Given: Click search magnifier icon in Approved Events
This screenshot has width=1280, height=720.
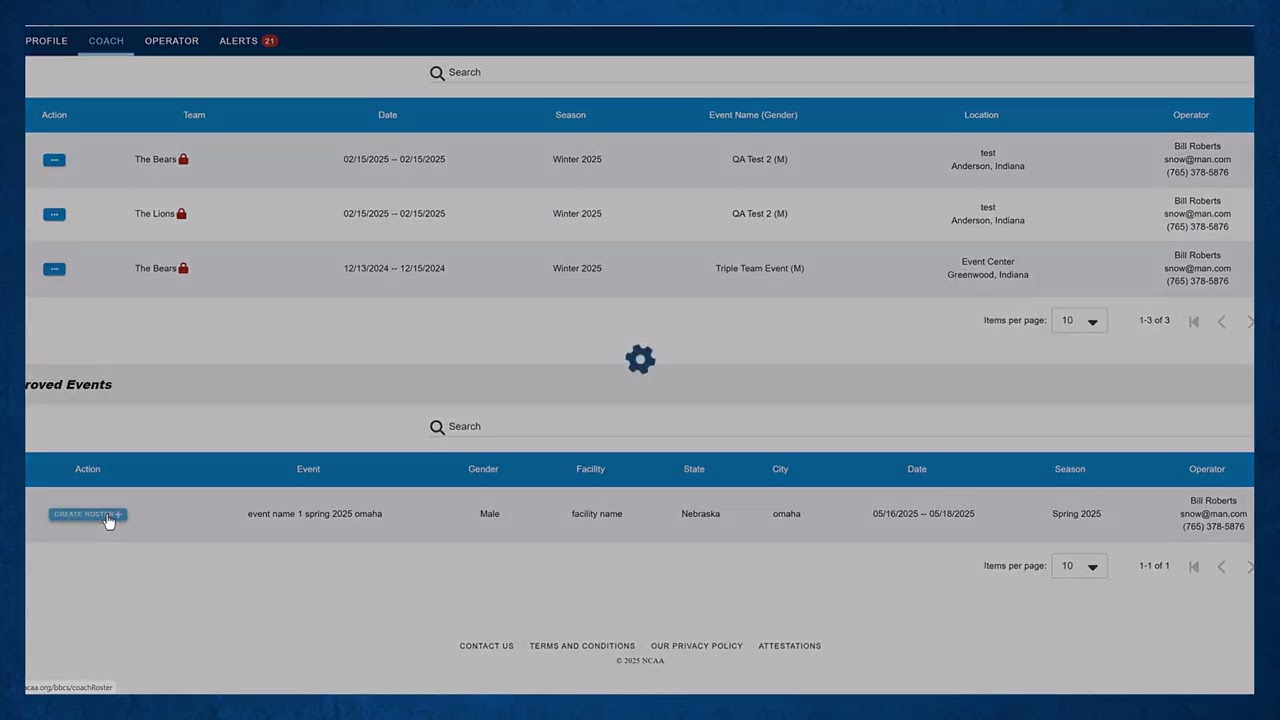Looking at the screenshot, I should (437, 427).
